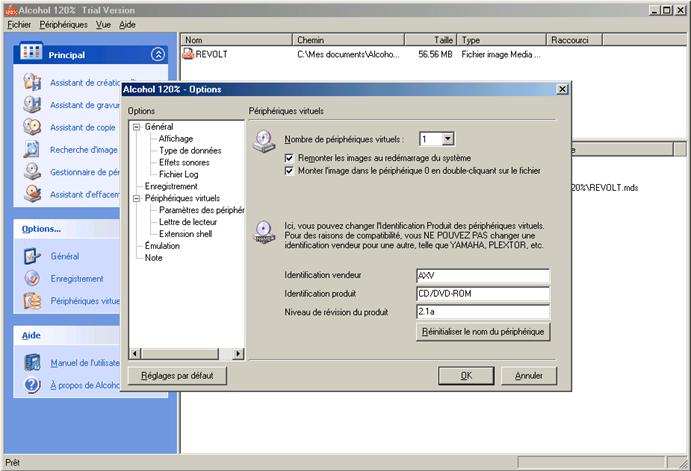Click the Général options icon
The image size is (691, 471).
[x=32, y=256]
